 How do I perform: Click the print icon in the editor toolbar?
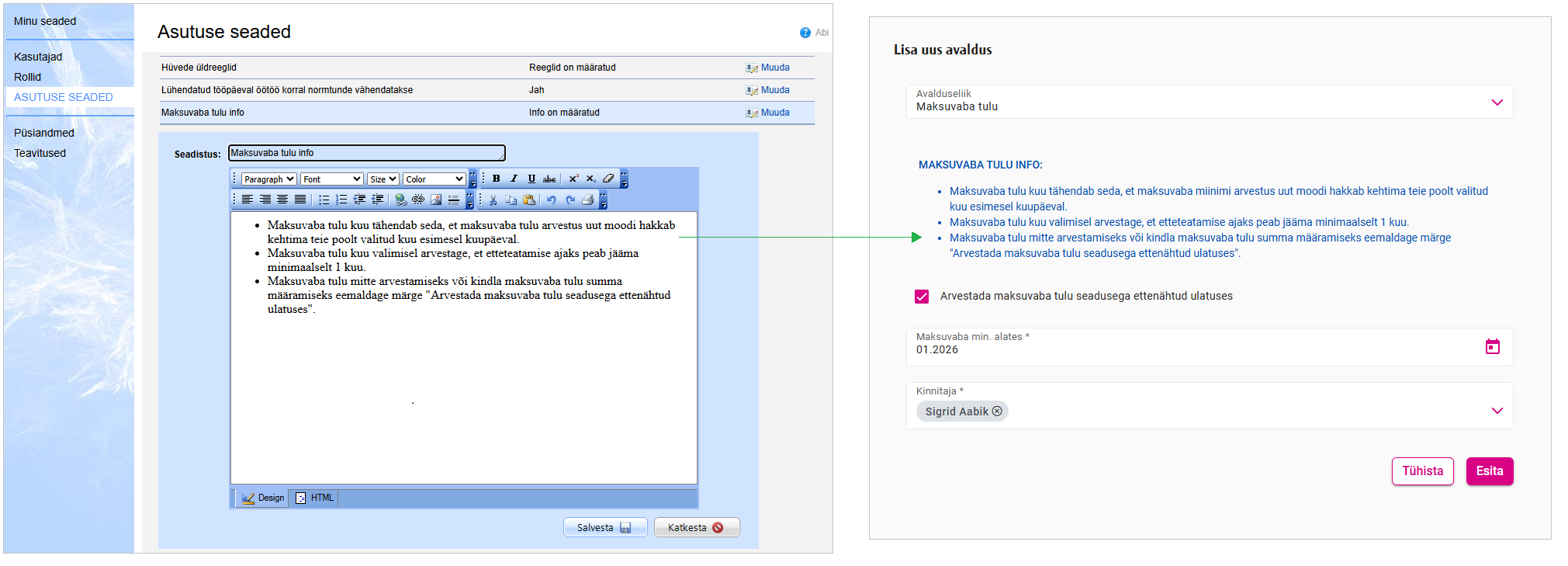click(x=587, y=200)
